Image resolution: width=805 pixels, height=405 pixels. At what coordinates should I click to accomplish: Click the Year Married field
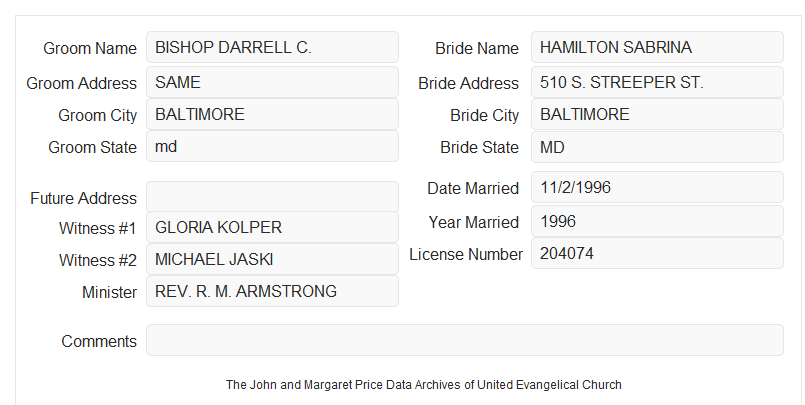[657, 221]
